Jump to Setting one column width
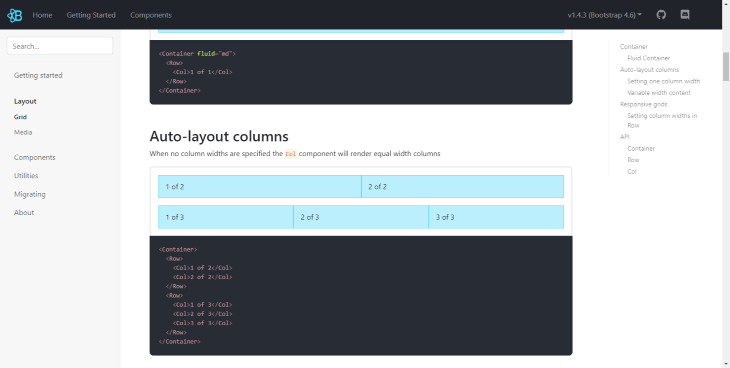This screenshot has height=368, width=730. click(663, 81)
